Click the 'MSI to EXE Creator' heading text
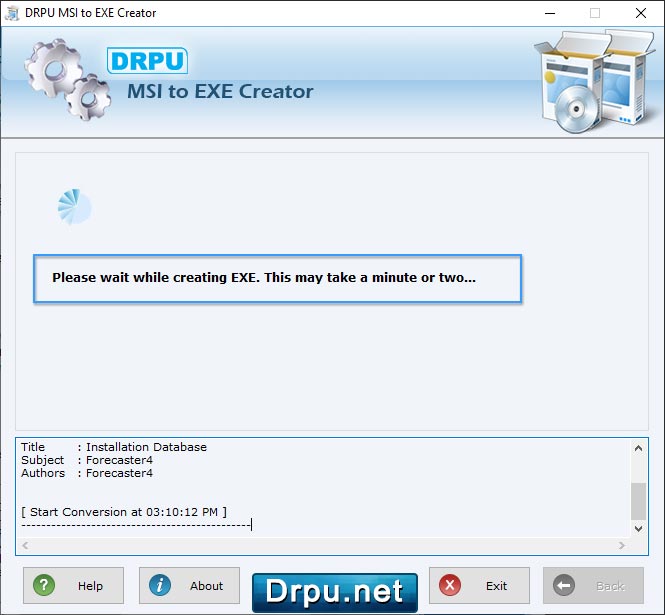Viewport: 665px width, 615px height. pyautogui.click(x=220, y=92)
